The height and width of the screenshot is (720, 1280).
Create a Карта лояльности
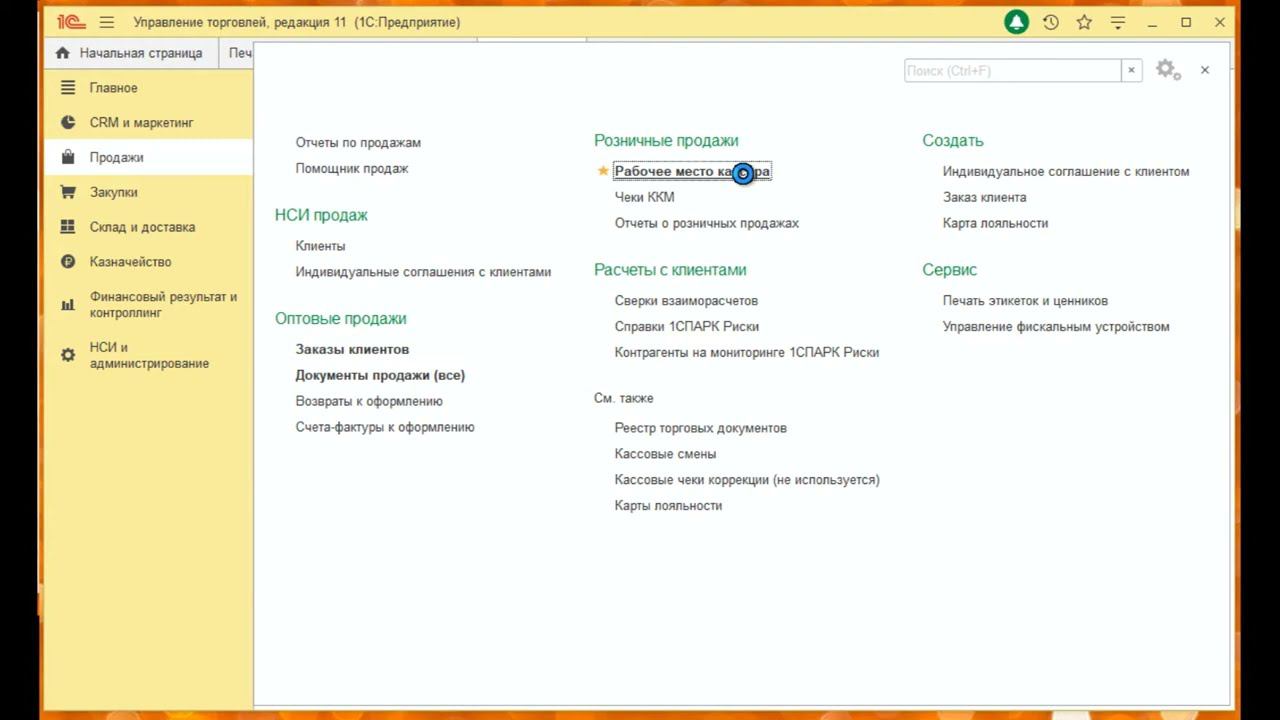tap(995, 224)
